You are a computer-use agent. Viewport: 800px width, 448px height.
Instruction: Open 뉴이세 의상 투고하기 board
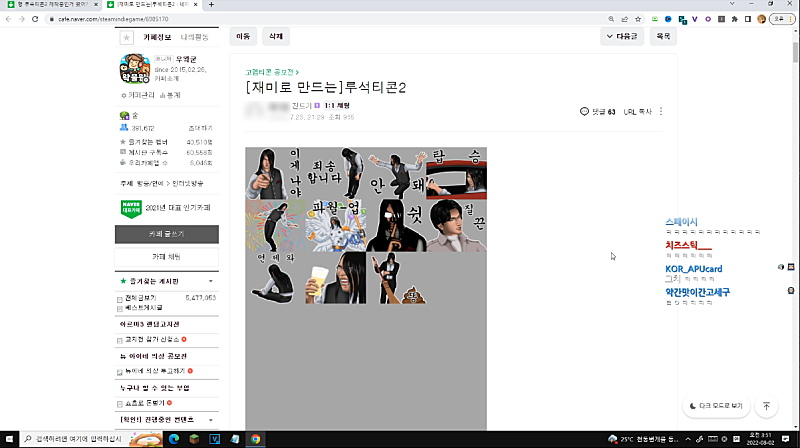tap(155, 371)
